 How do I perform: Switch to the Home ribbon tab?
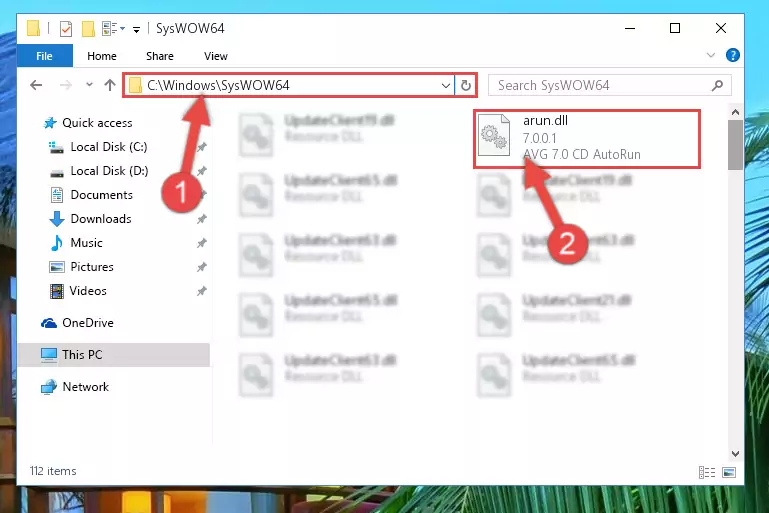pos(102,56)
